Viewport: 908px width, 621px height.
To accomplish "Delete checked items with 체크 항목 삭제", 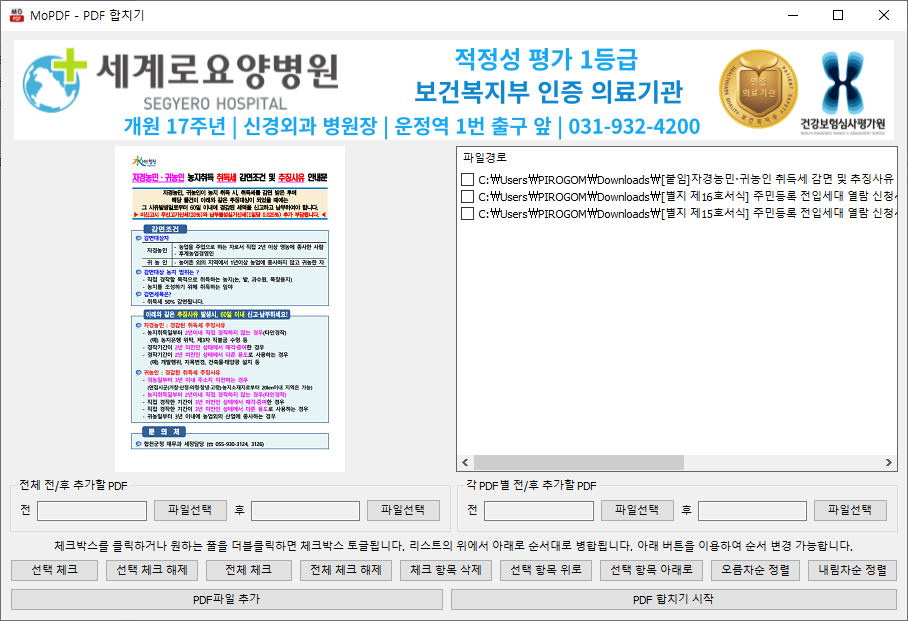I will coord(446,570).
